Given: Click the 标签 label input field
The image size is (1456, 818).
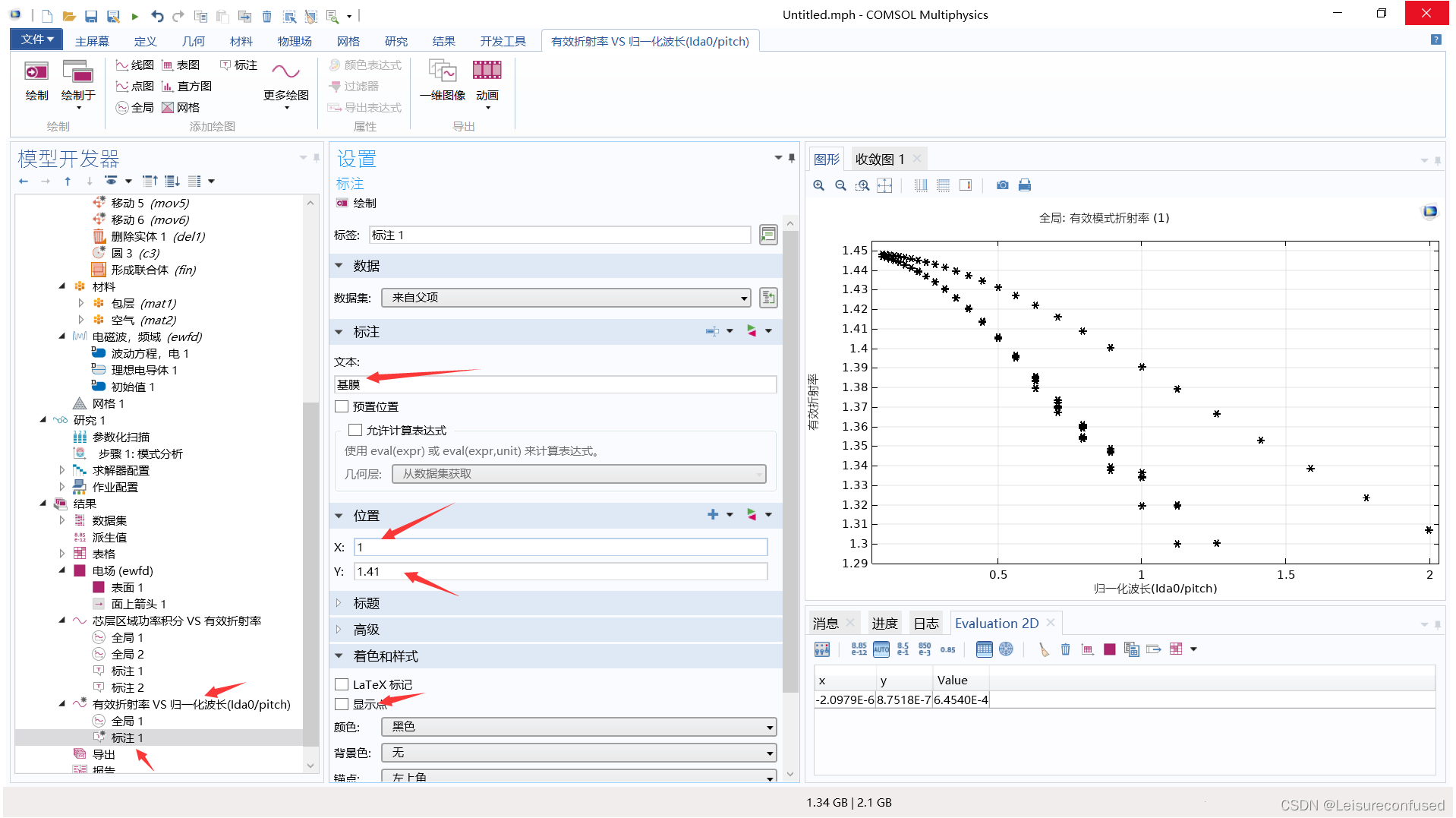Looking at the screenshot, I should [x=560, y=235].
